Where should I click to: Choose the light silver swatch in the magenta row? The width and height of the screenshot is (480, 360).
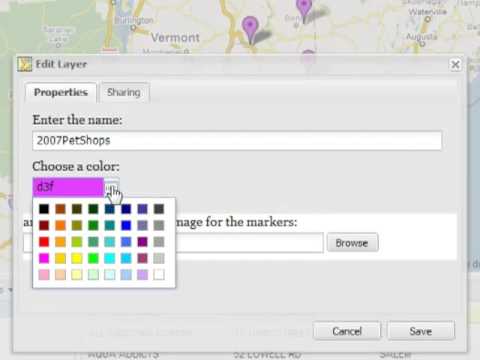[x=159, y=258]
